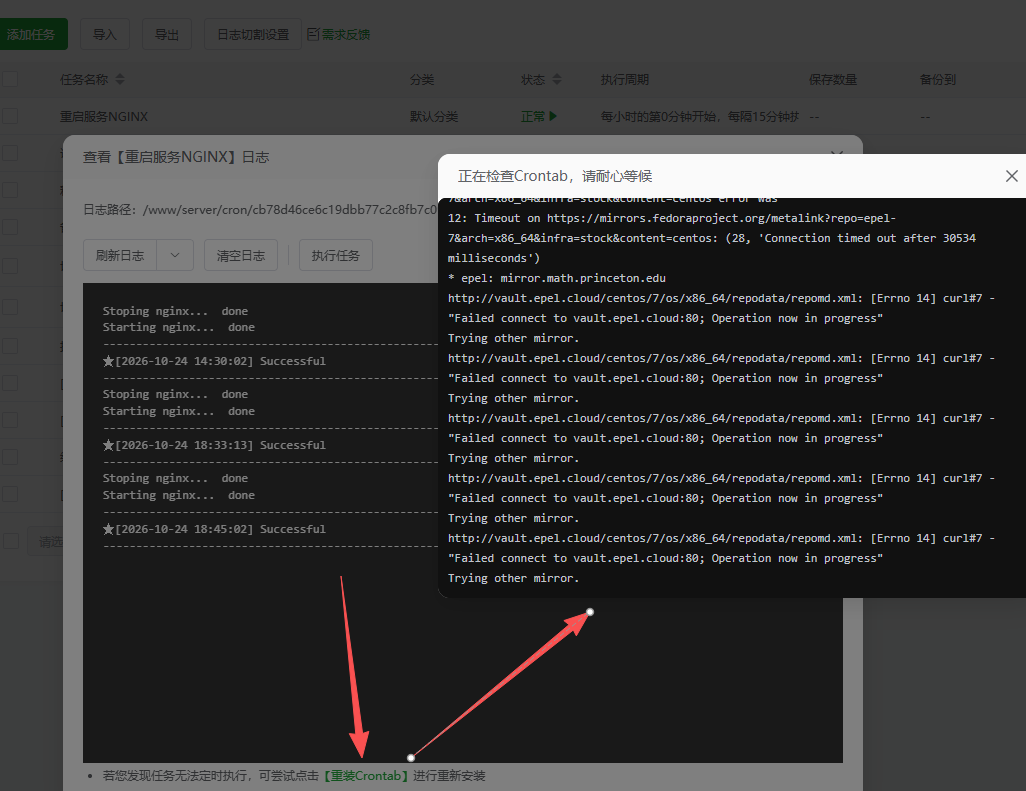
Task: Click the 14:30:02 Successful log line
Action: 214,361
